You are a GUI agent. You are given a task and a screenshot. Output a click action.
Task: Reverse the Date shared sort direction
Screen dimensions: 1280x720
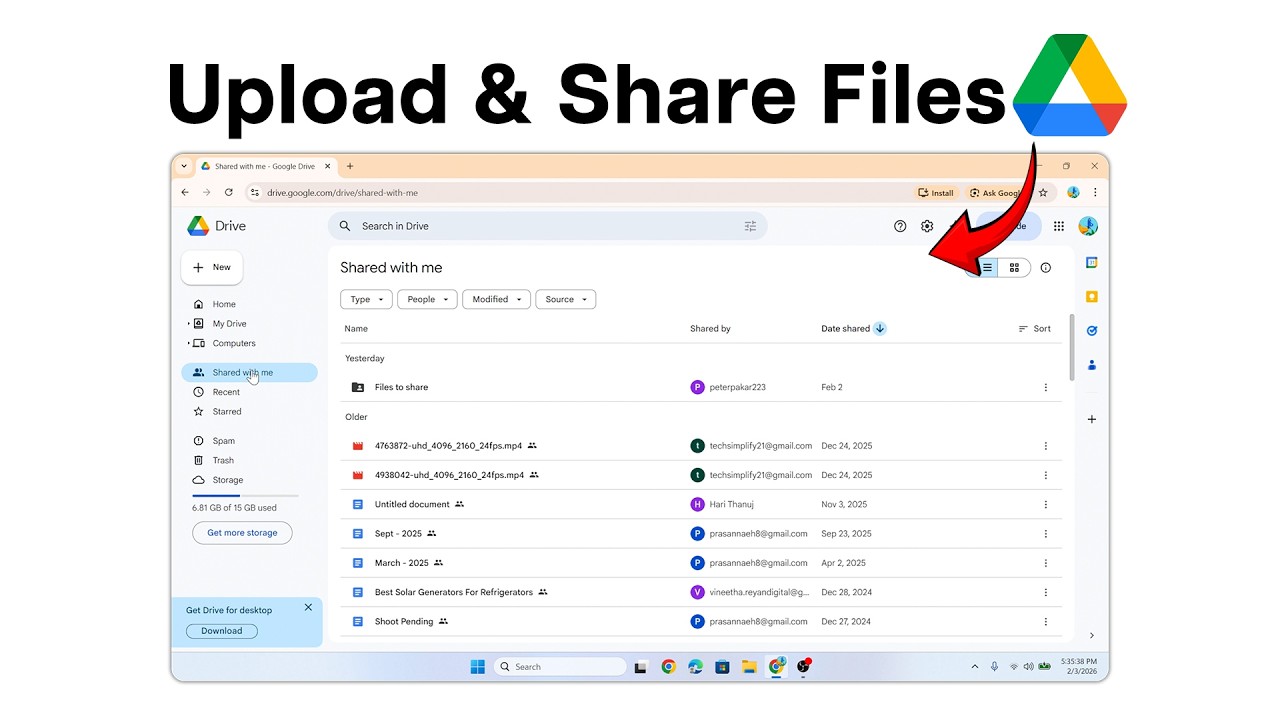click(880, 328)
